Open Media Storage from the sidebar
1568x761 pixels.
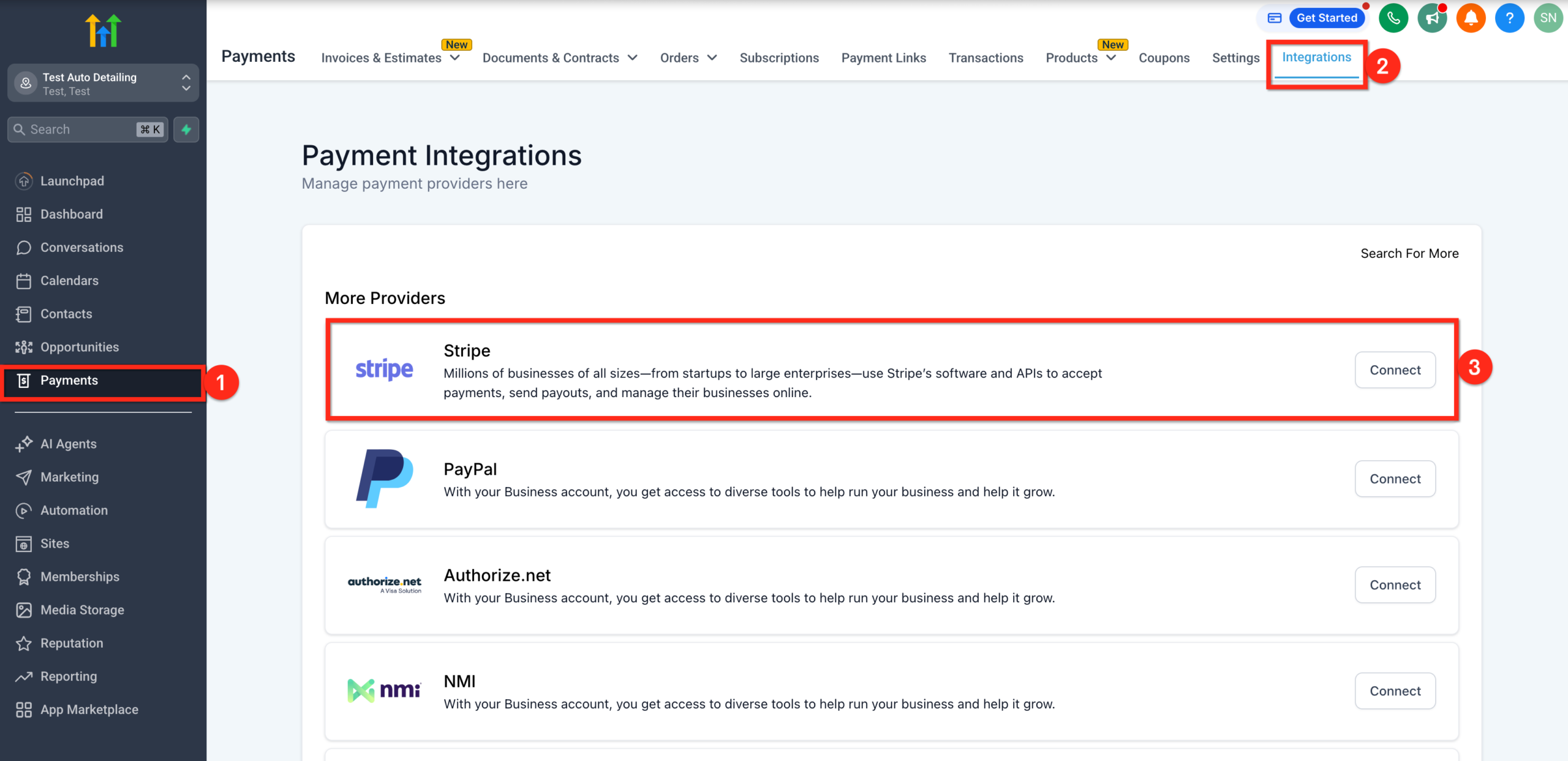point(82,610)
